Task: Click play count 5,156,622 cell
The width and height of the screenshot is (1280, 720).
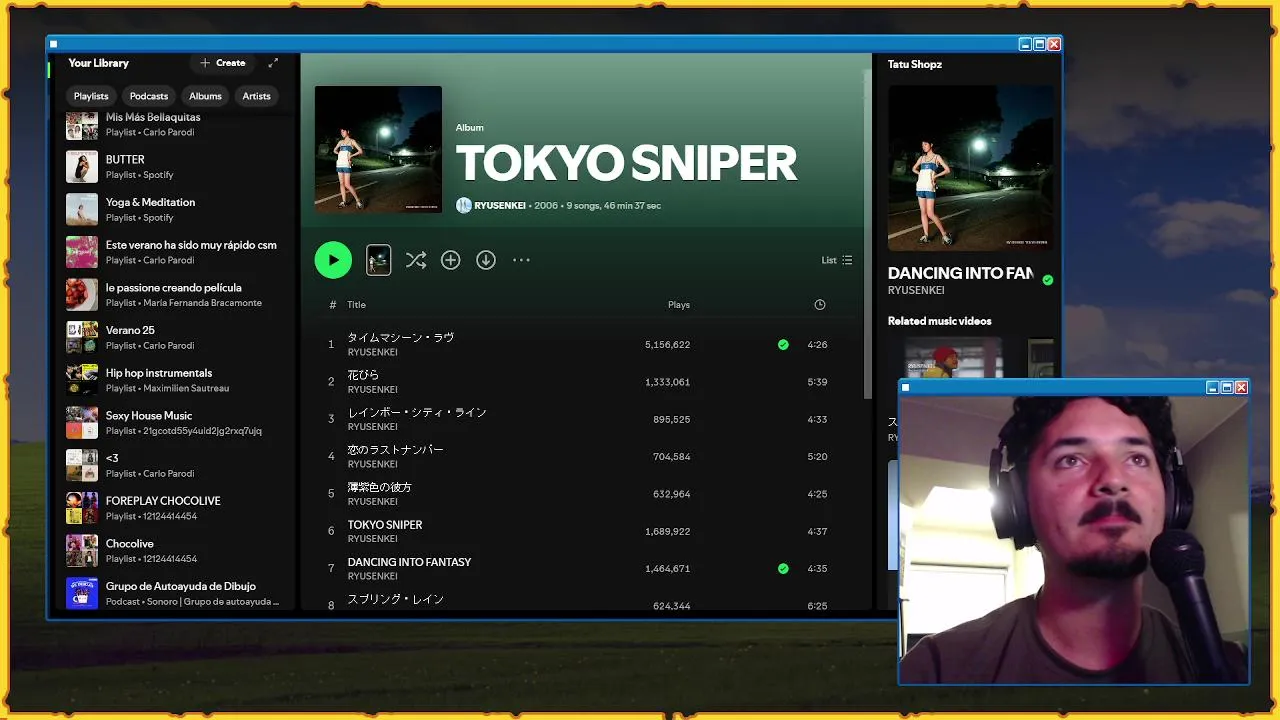Action: [x=668, y=344]
